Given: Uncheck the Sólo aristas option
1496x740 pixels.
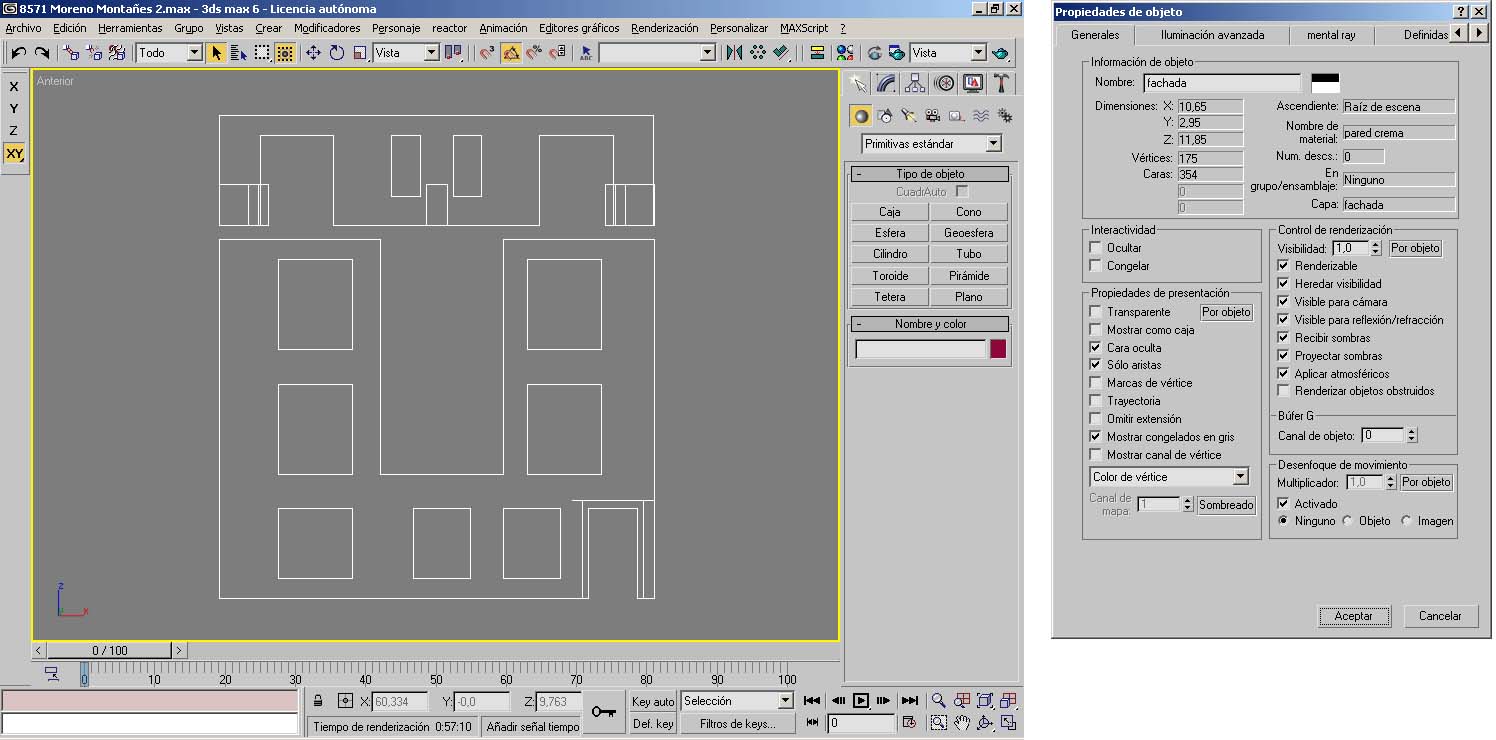Looking at the screenshot, I should [1096, 365].
